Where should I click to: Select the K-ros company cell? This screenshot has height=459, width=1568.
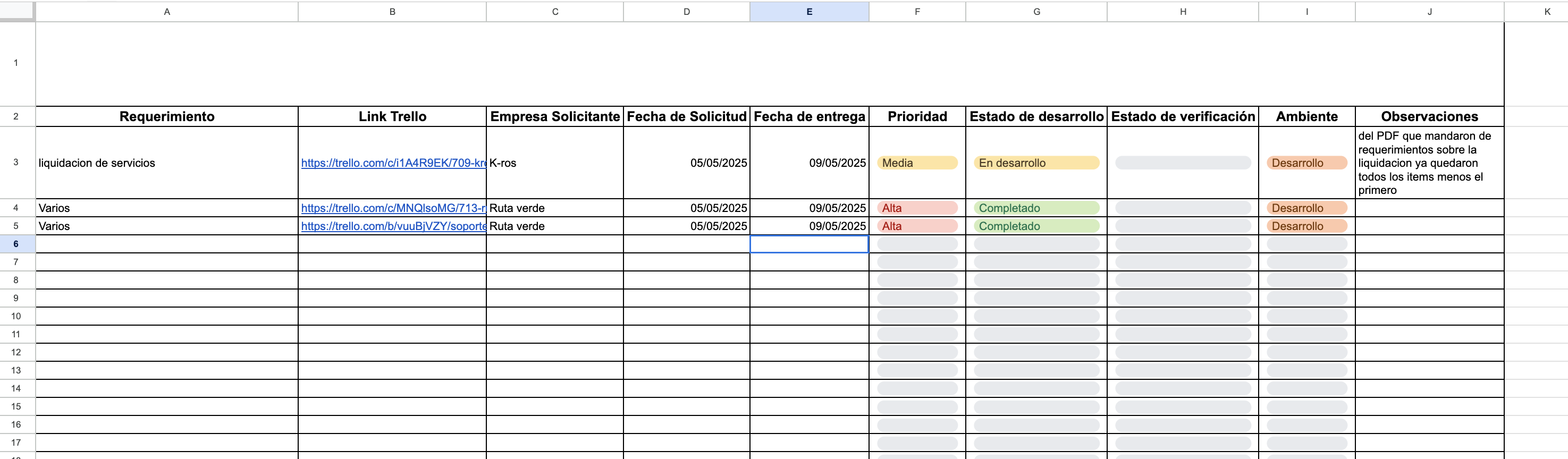pos(554,163)
